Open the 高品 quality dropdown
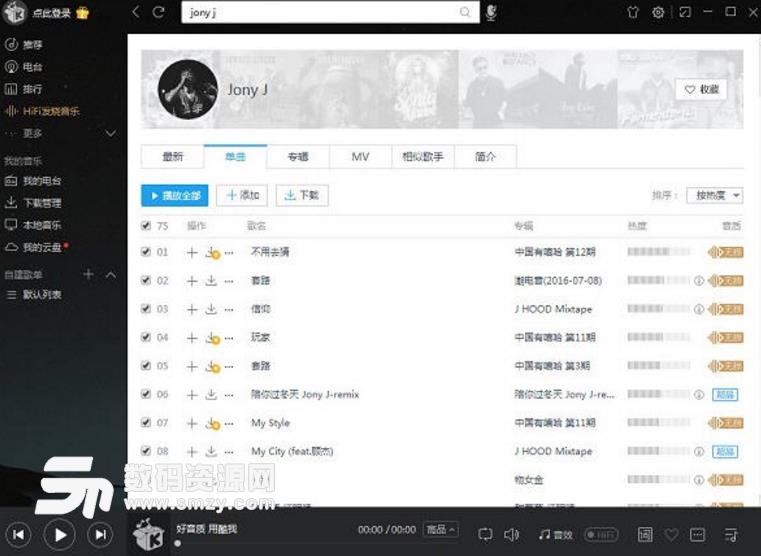The height and width of the screenshot is (556, 761). pyautogui.click(x=440, y=530)
